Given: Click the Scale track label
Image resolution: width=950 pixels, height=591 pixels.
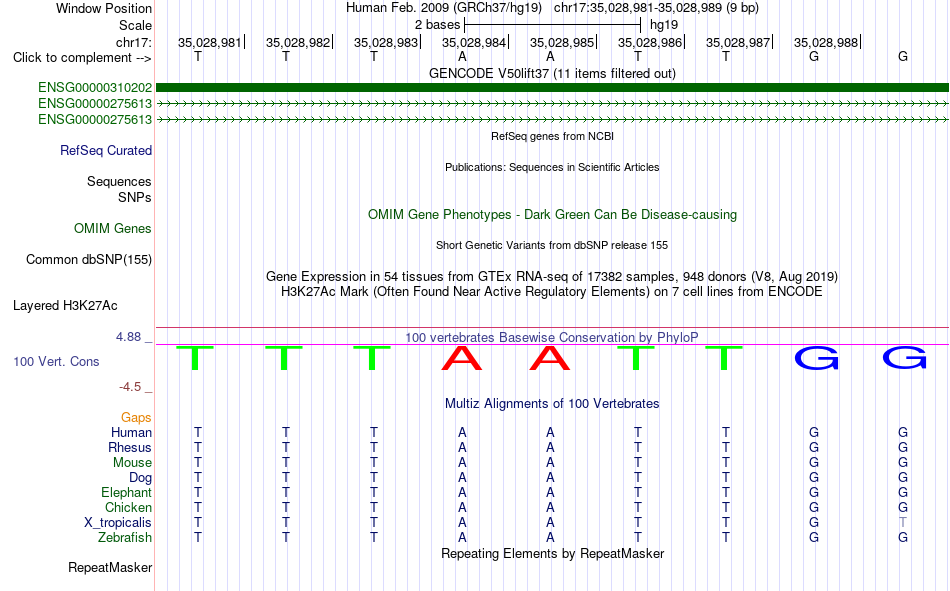Looking at the screenshot, I should [x=135, y=25].
